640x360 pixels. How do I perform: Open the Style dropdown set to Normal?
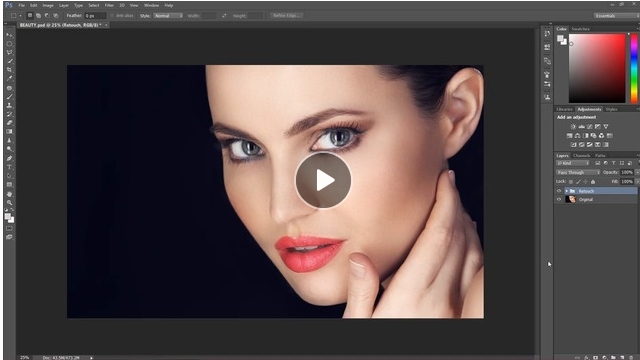pyautogui.click(x=168, y=16)
